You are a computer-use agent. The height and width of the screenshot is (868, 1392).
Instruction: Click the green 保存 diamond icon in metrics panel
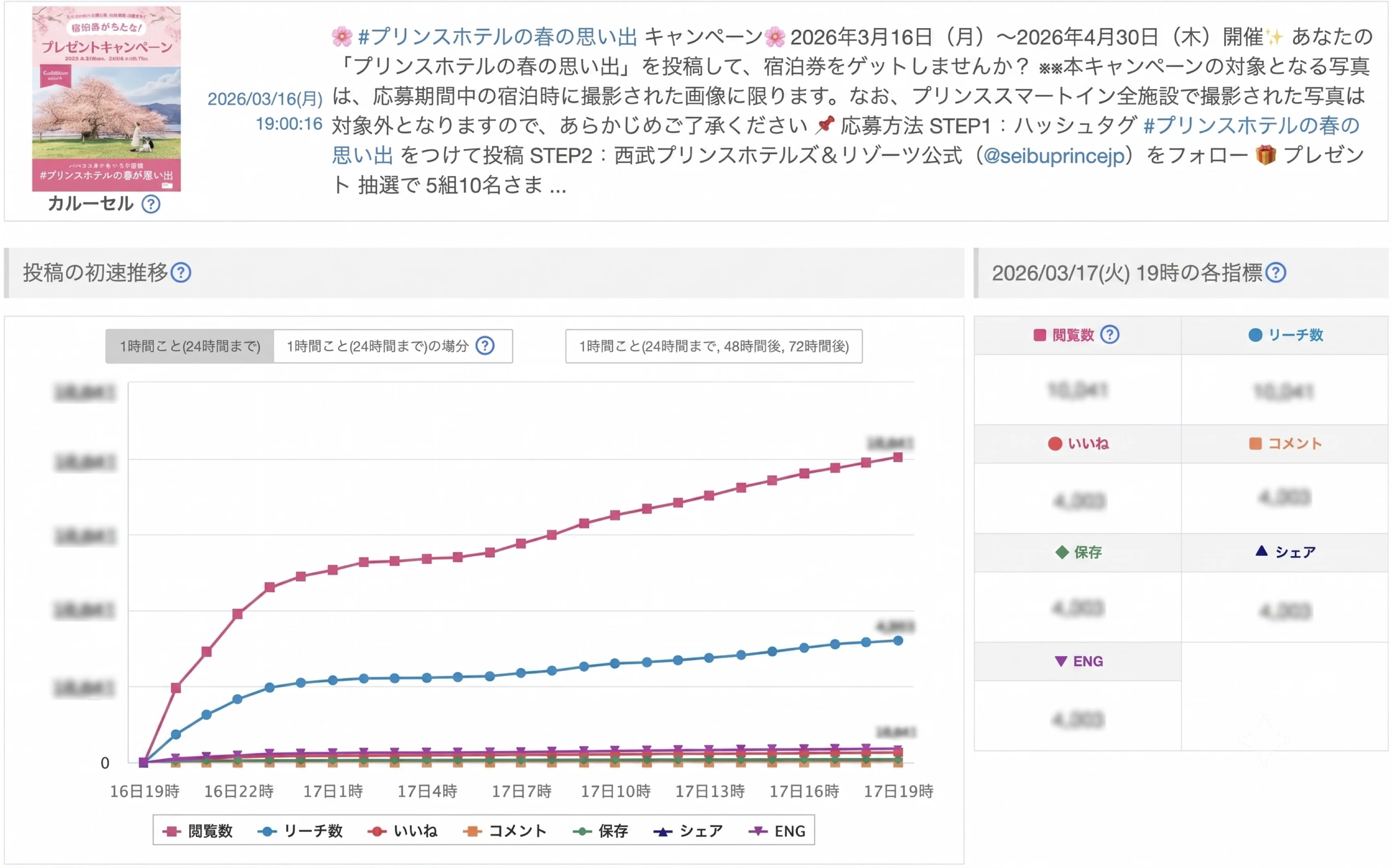1062,552
